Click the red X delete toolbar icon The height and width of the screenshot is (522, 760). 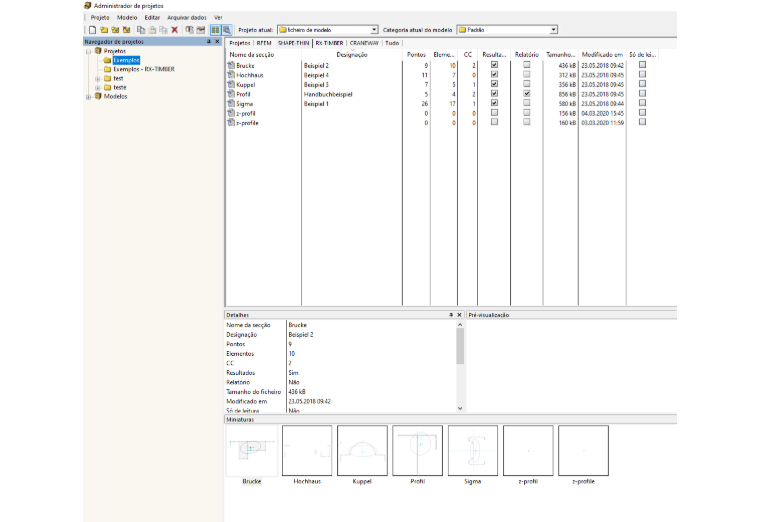click(174, 30)
